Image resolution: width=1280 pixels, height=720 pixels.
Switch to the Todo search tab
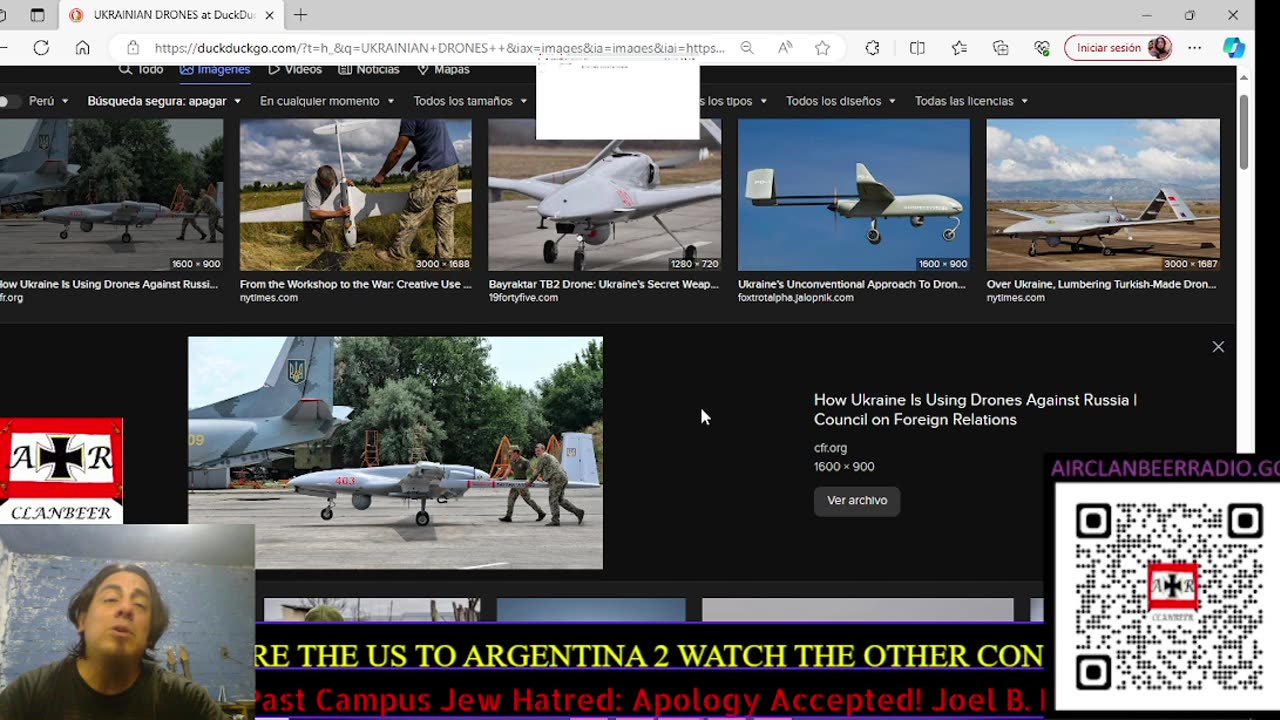141,69
